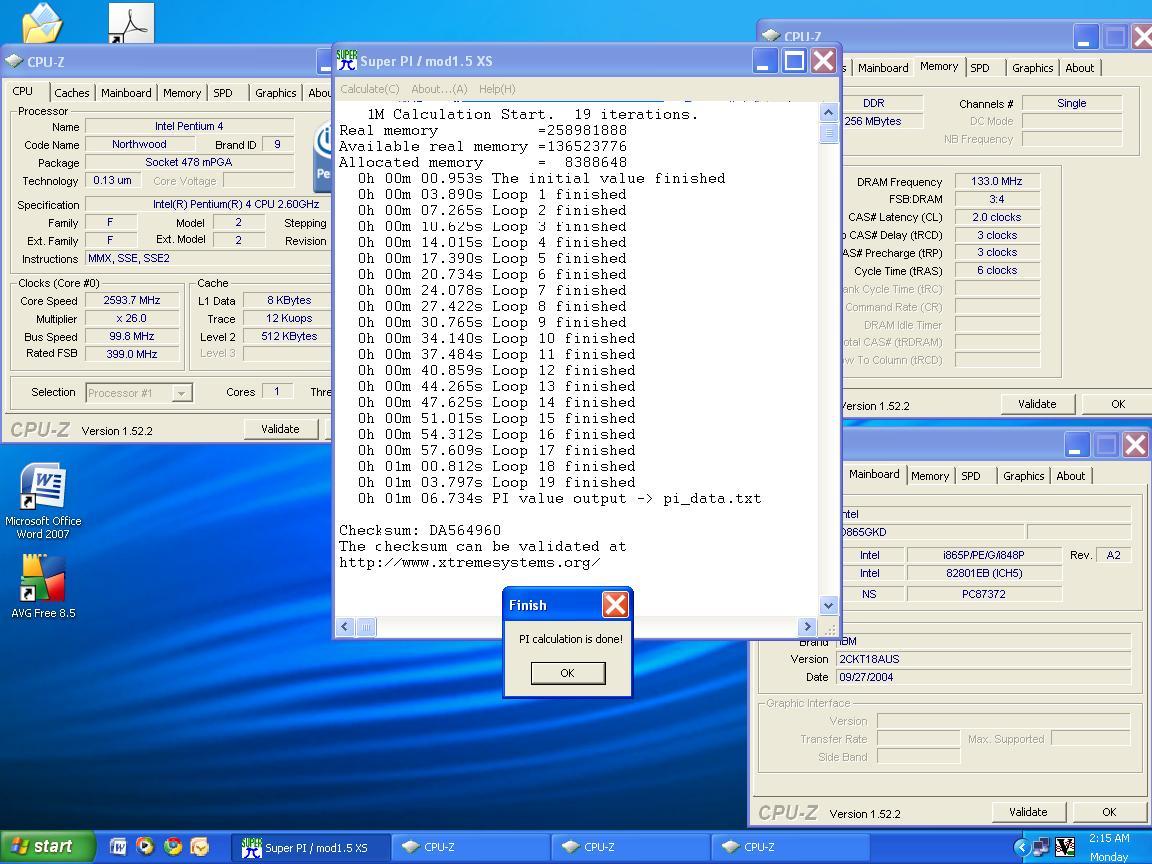Click the DRAM Frequency value 133.0 MHz
The image size is (1152, 864).
(x=997, y=181)
